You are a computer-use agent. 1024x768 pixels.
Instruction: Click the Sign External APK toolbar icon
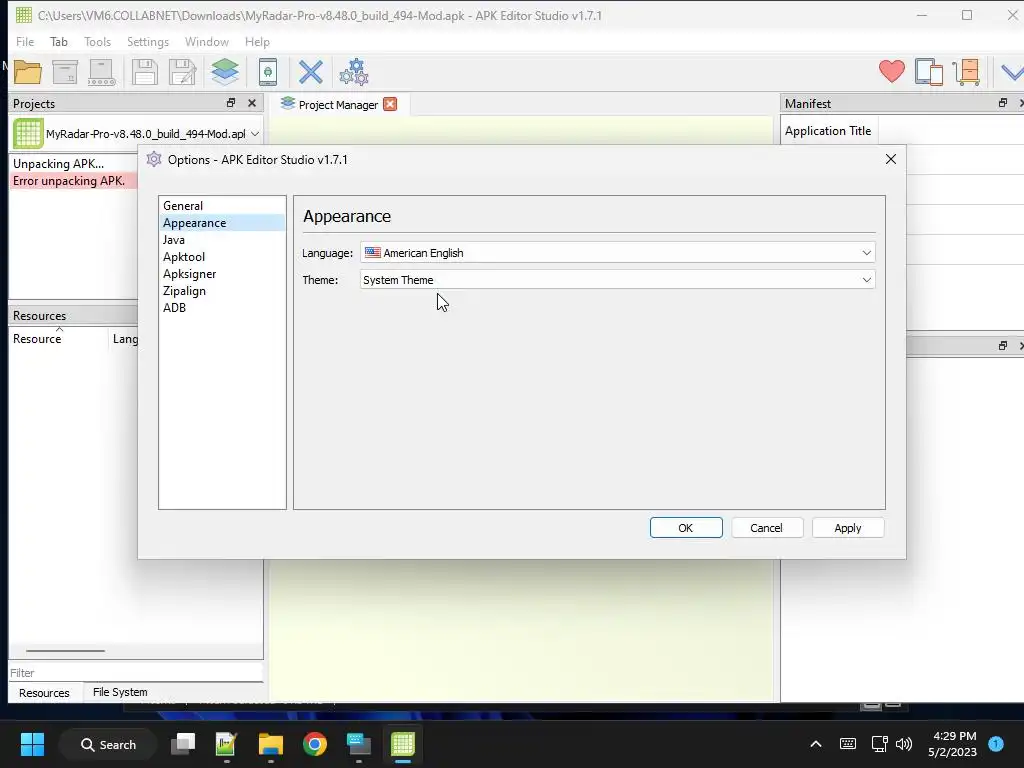tap(103, 72)
